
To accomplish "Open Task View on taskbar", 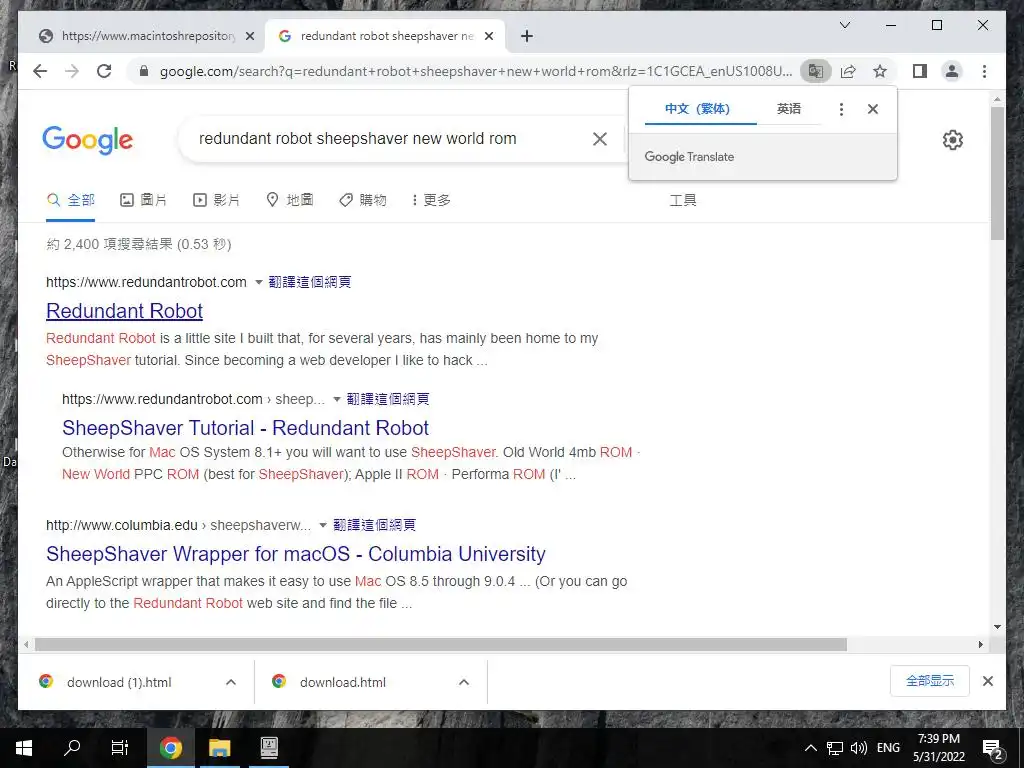I will 120,748.
